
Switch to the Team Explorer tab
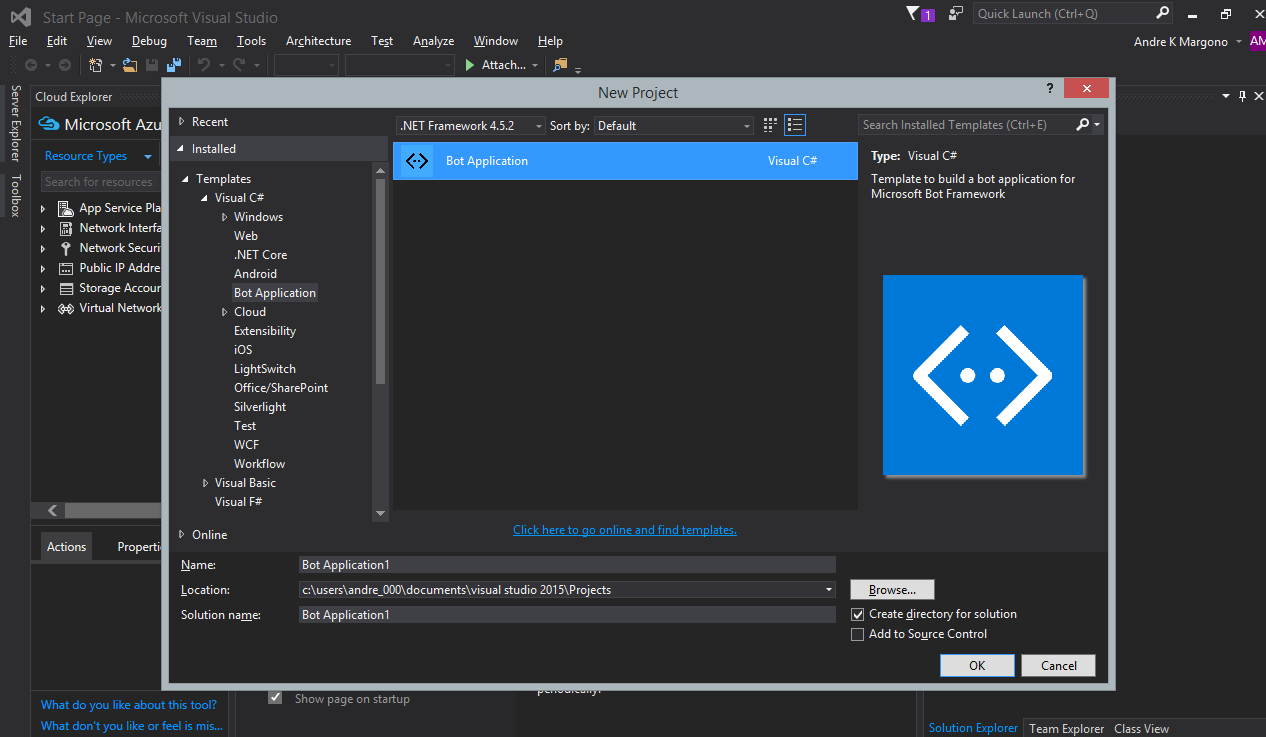click(x=1066, y=728)
